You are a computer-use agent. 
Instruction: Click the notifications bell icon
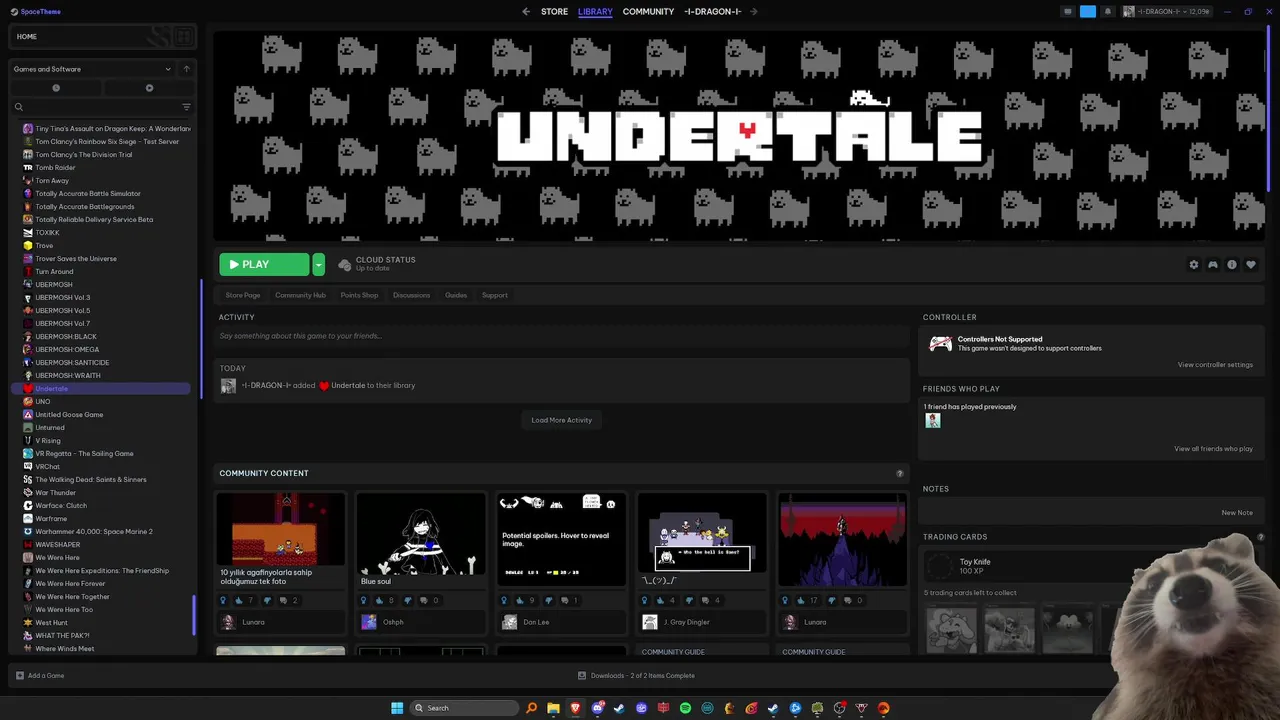tap(1108, 12)
